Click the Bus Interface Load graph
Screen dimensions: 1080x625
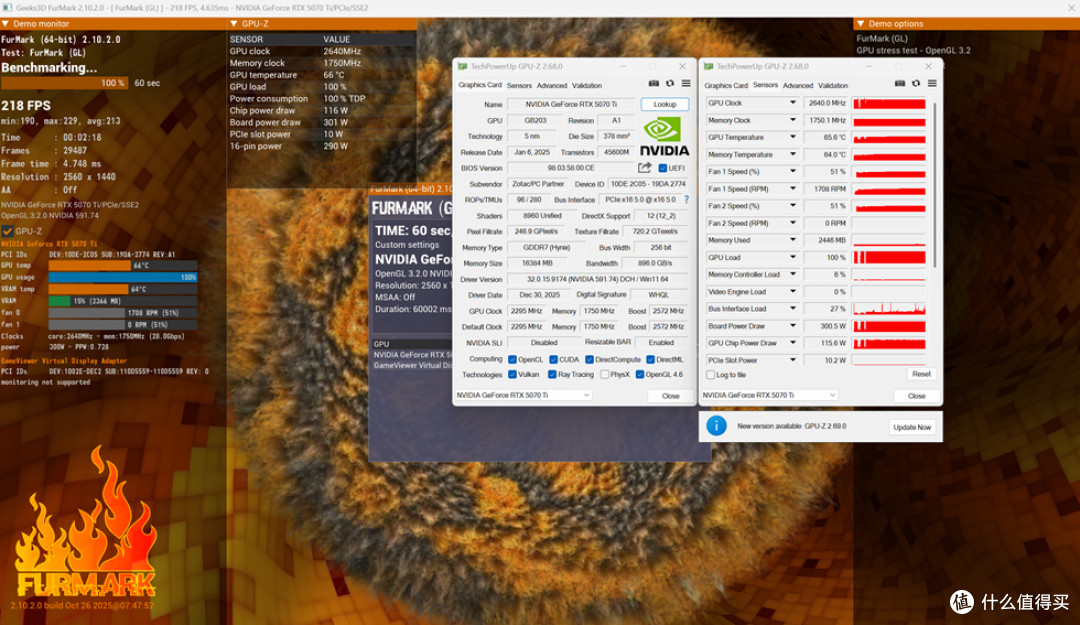(889, 309)
